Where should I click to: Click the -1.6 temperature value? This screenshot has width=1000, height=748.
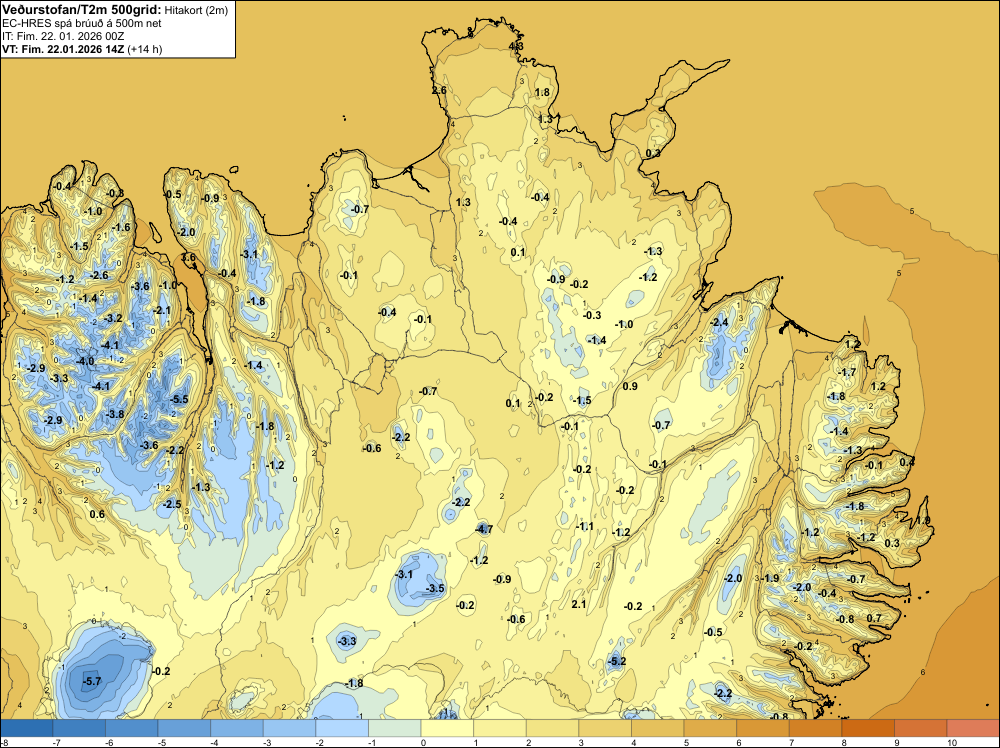click(x=121, y=227)
